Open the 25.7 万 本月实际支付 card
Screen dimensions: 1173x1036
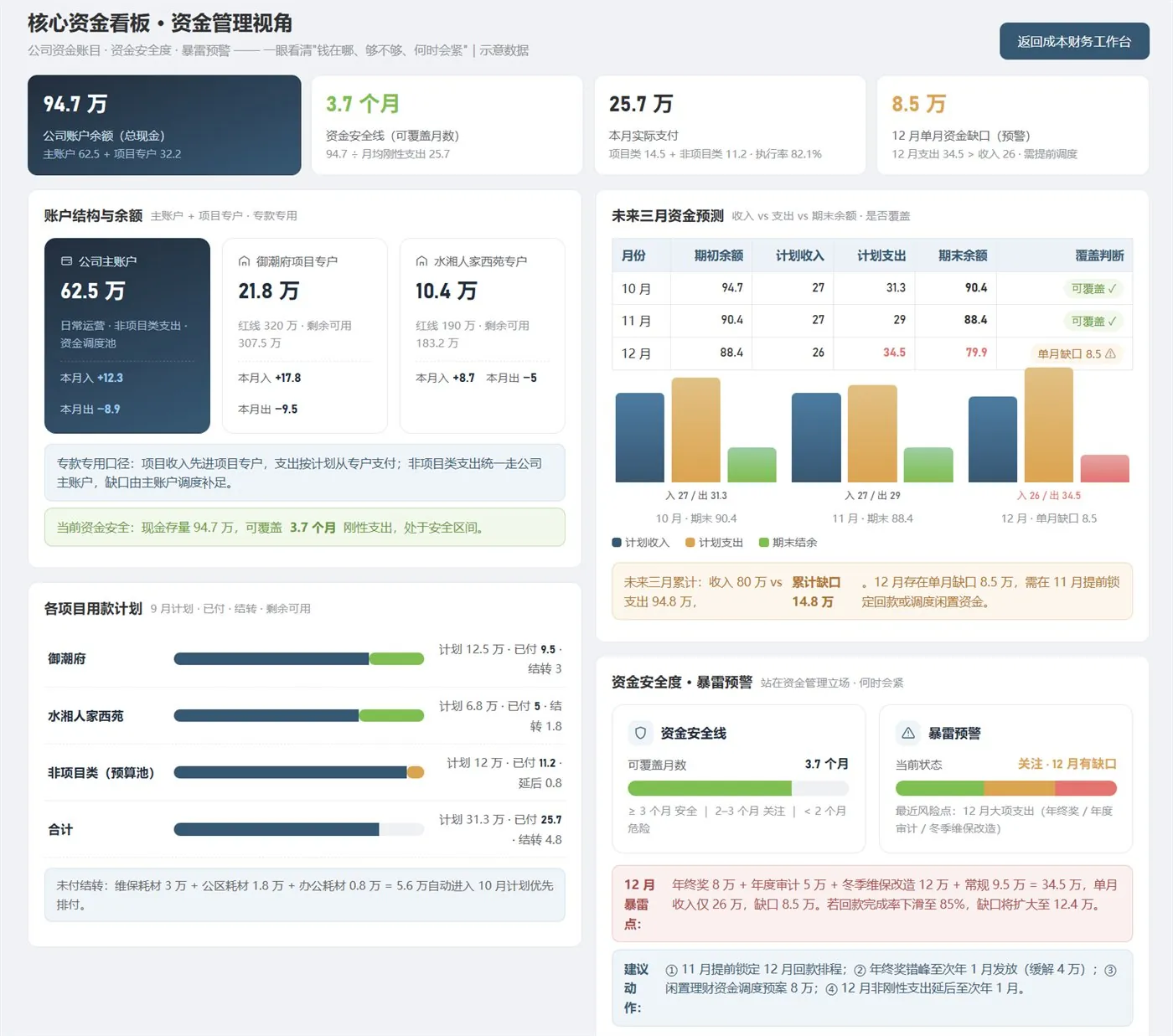pos(730,125)
